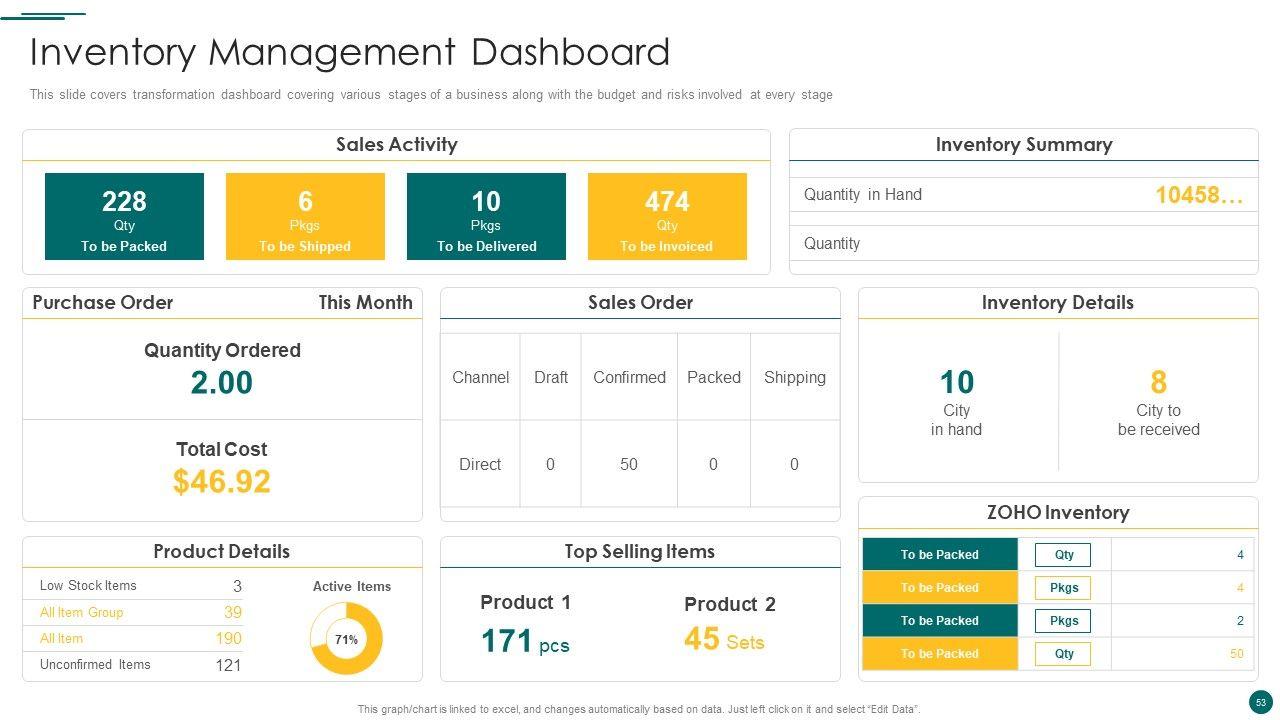This screenshot has height=720, width=1280.
Task: Select the Direct channel row cell
Action: click(x=480, y=464)
